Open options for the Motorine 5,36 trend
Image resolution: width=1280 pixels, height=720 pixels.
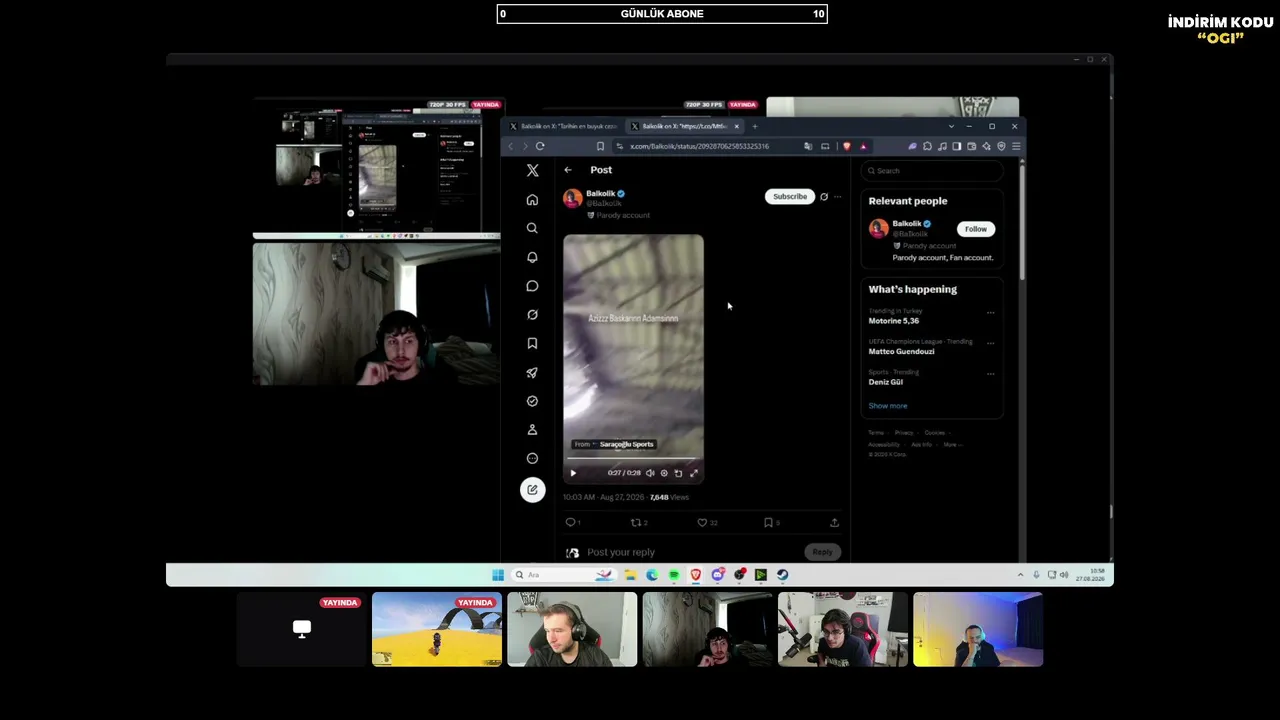tap(991, 313)
